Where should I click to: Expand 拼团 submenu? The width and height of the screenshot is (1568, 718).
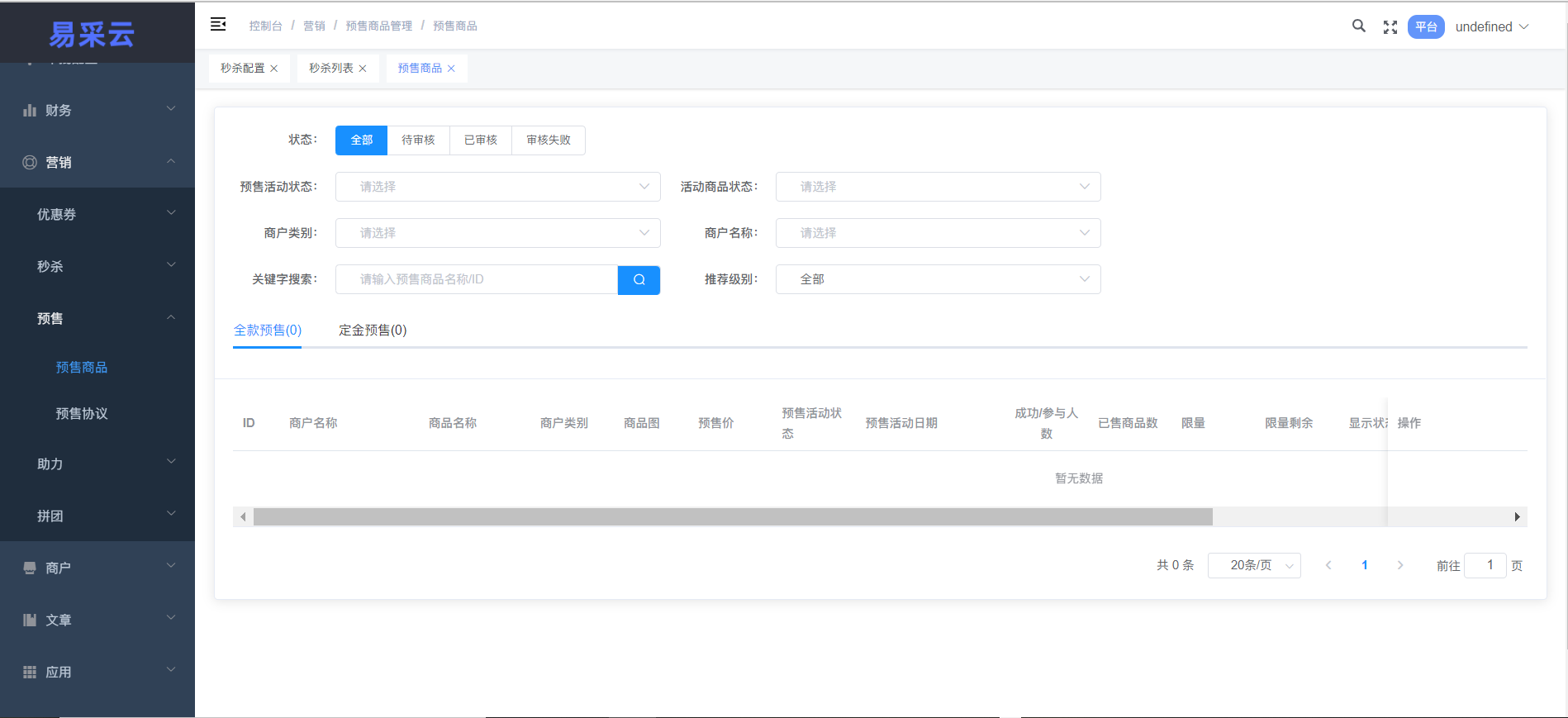pyautogui.click(x=171, y=514)
